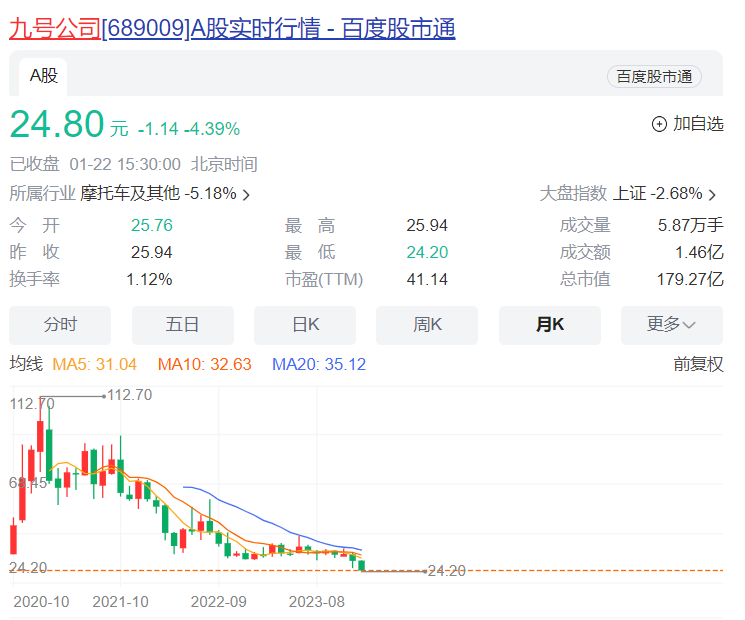
Task: Switch to the 周K chart tab
Action: [x=427, y=325]
